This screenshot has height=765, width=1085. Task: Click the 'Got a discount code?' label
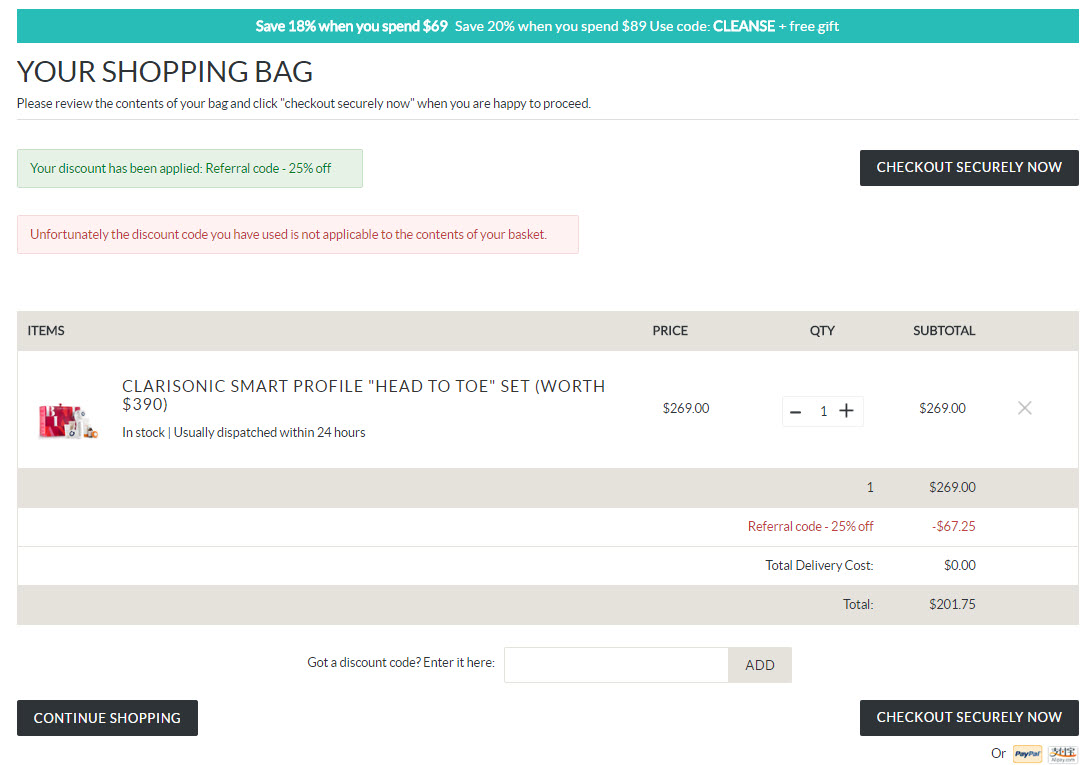[x=401, y=663]
